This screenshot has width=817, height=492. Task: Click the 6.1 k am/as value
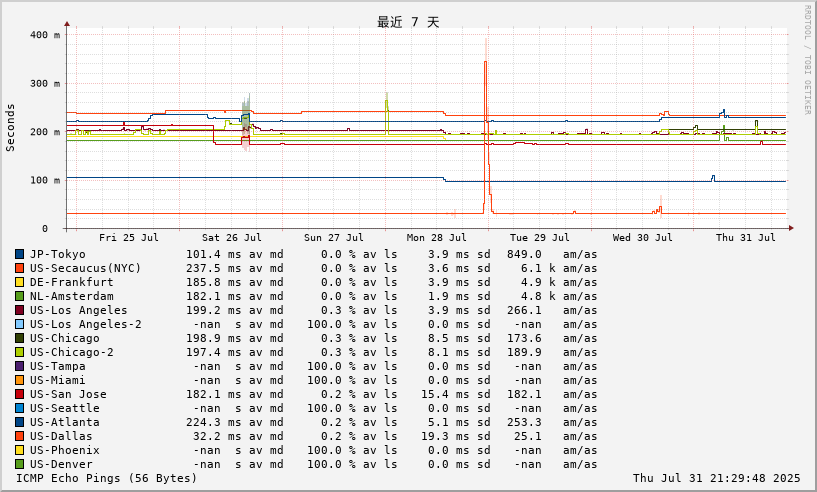[x=538, y=268]
